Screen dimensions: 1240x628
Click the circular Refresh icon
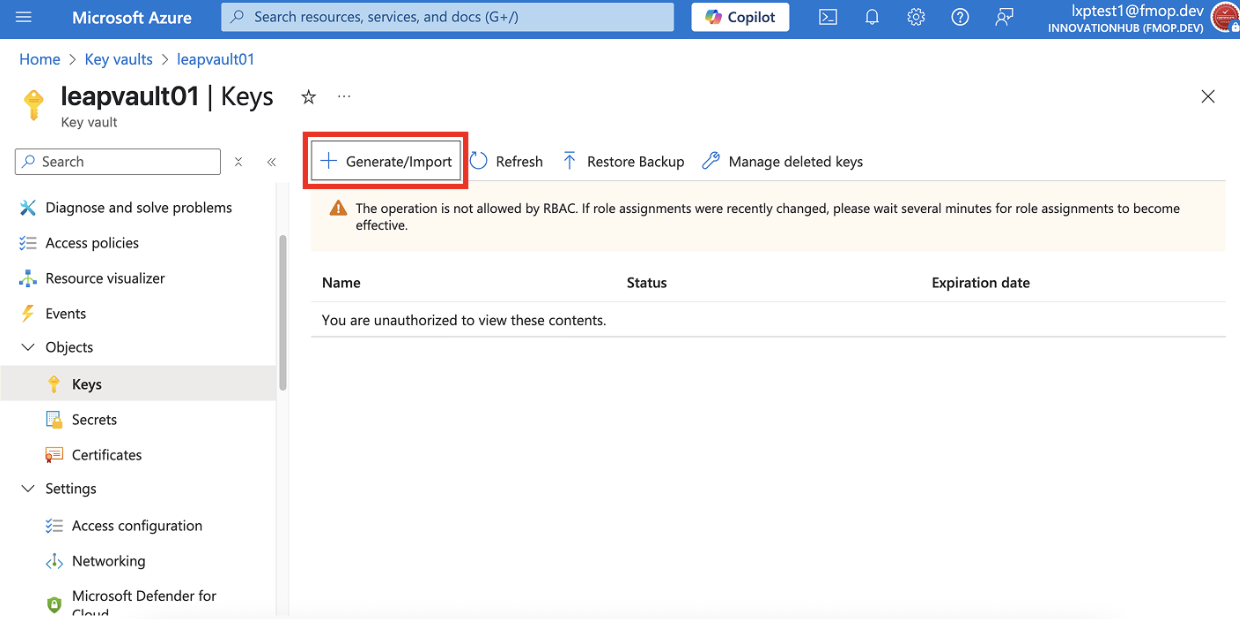point(479,161)
